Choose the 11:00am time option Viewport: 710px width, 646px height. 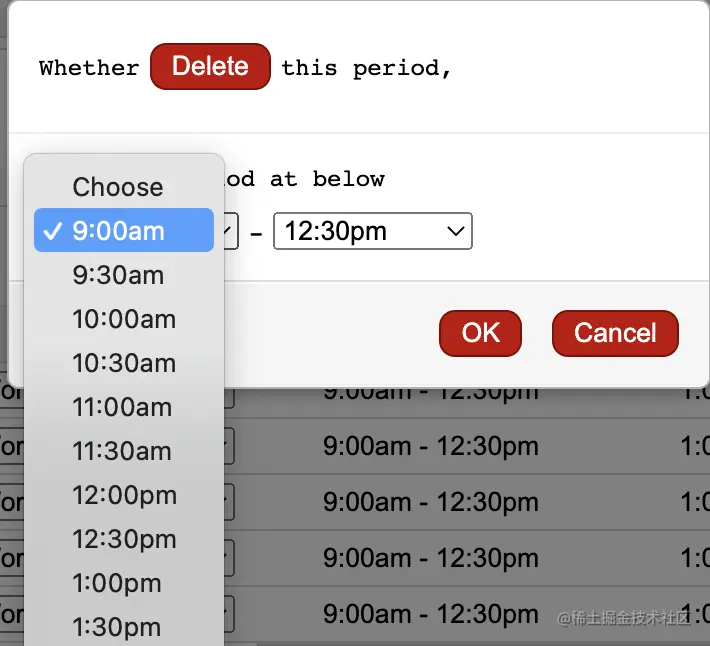pyautogui.click(x=122, y=407)
